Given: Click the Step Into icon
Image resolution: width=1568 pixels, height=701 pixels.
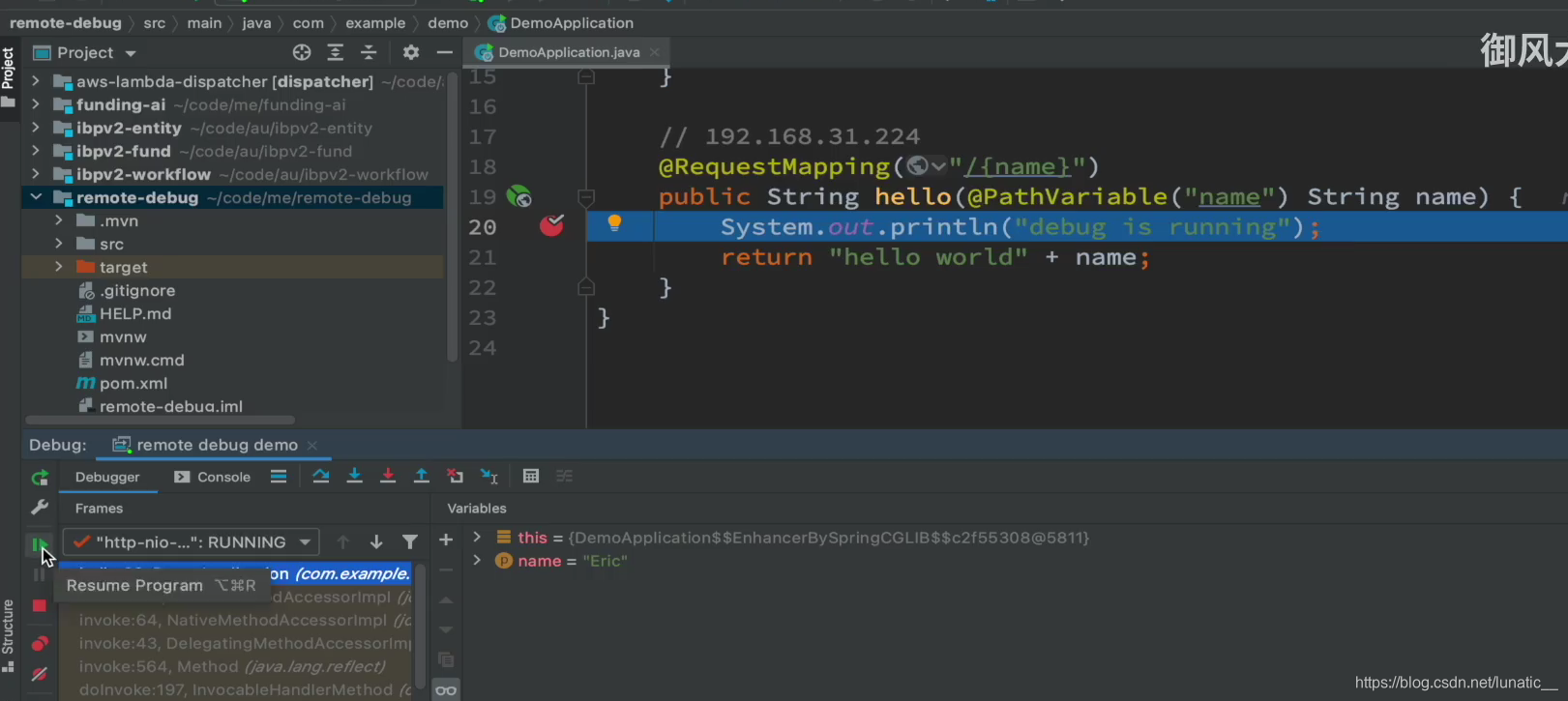Looking at the screenshot, I should click(x=354, y=476).
